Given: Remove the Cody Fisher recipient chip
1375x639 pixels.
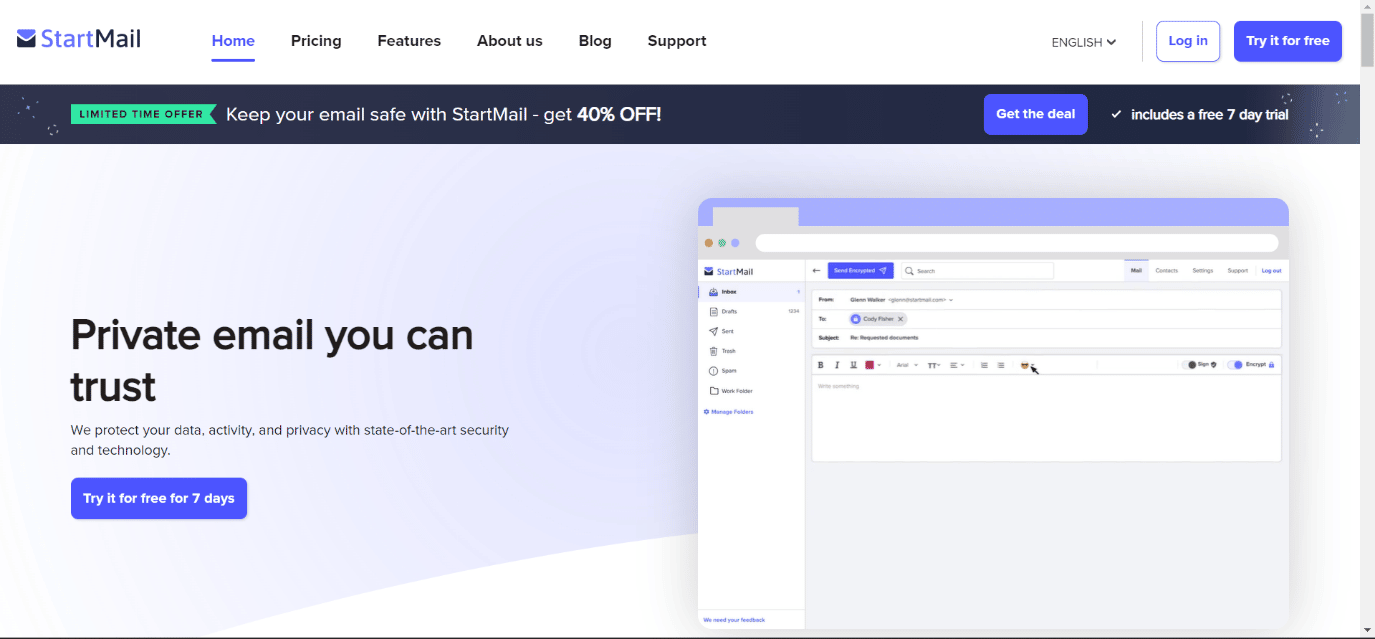Looking at the screenshot, I should click(900, 319).
